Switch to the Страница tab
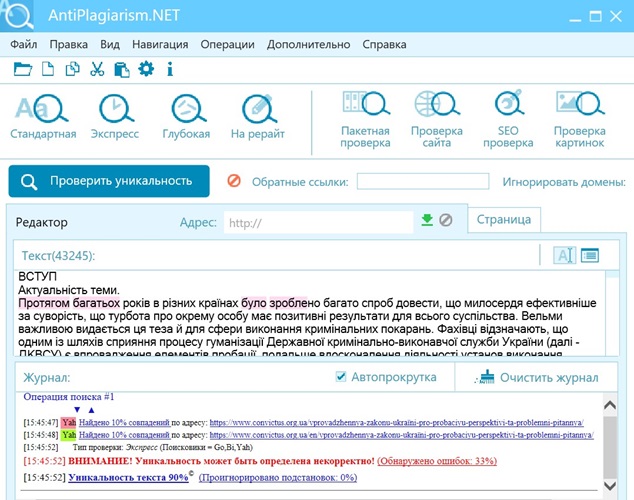This screenshot has width=634, height=500. [504, 219]
